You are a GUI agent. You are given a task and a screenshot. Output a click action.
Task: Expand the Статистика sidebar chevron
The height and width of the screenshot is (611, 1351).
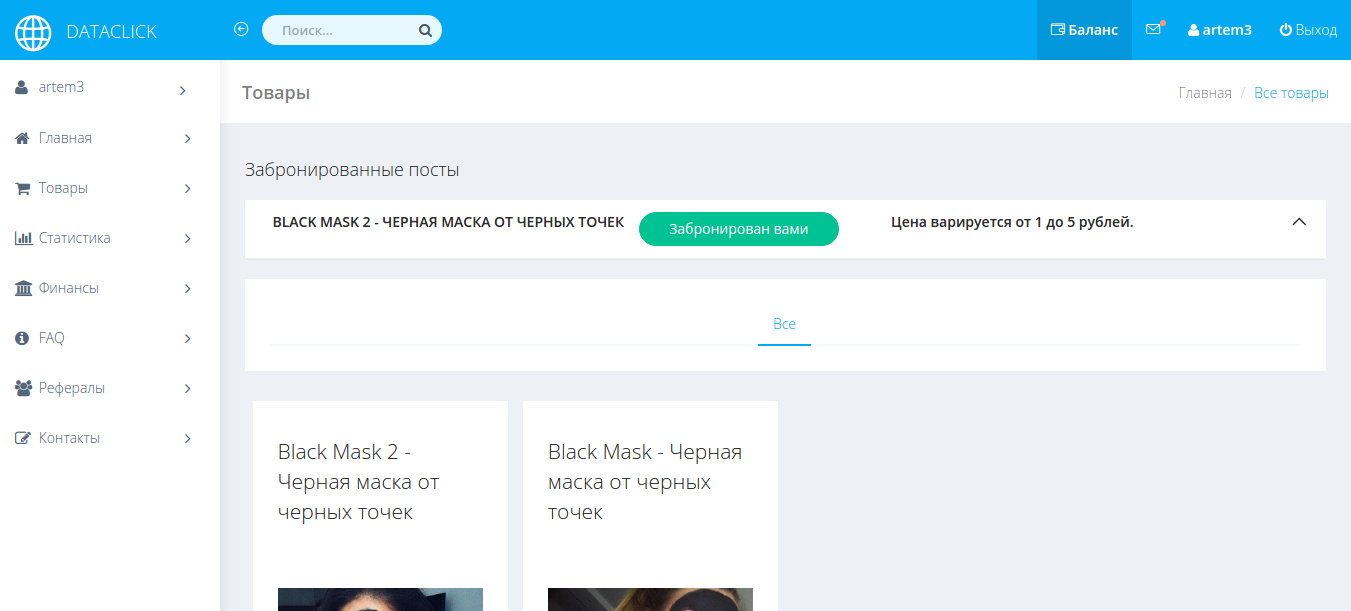[188, 239]
